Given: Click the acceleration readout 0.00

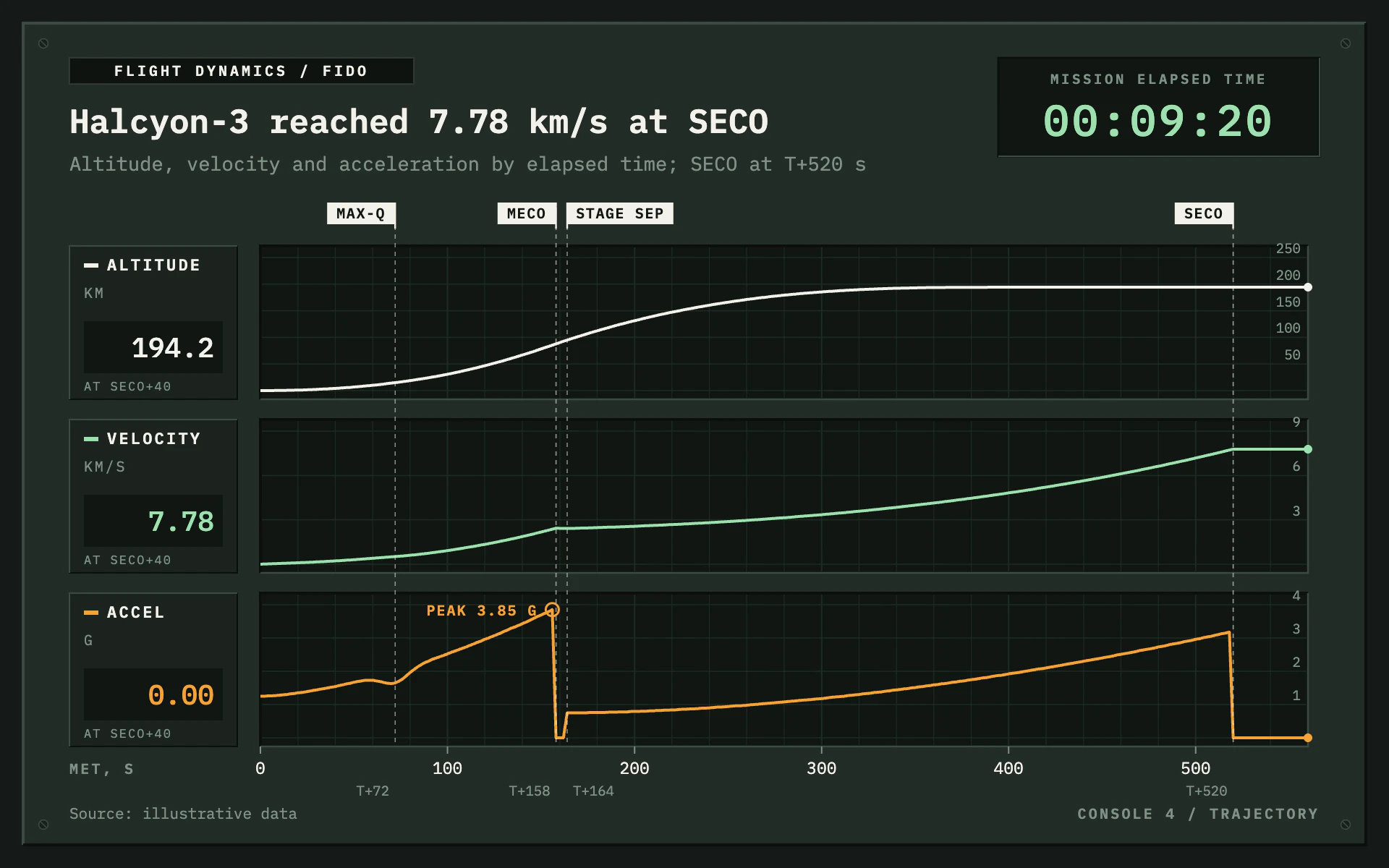Looking at the screenshot, I should click(x=181, y=695).
